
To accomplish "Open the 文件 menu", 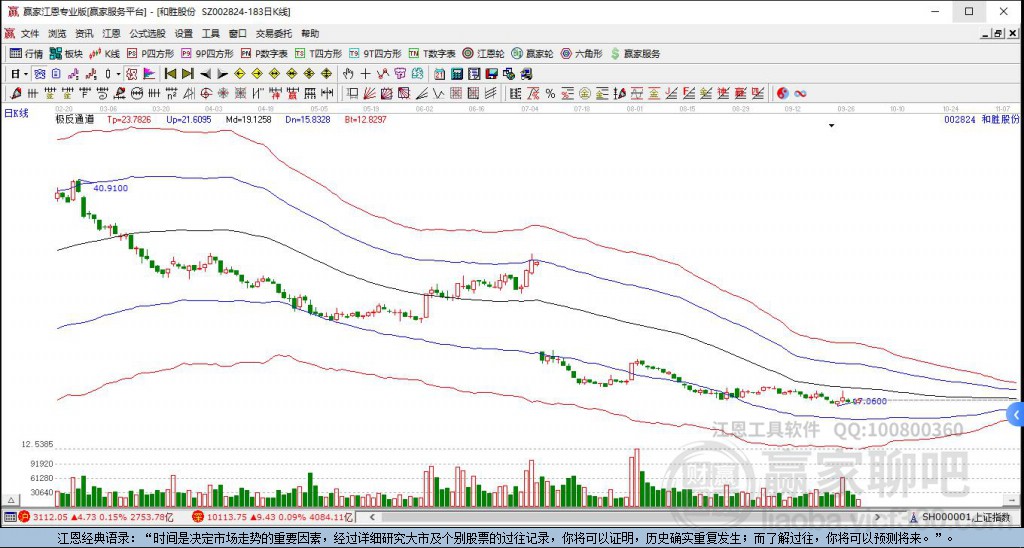I will tap(30, 33).
